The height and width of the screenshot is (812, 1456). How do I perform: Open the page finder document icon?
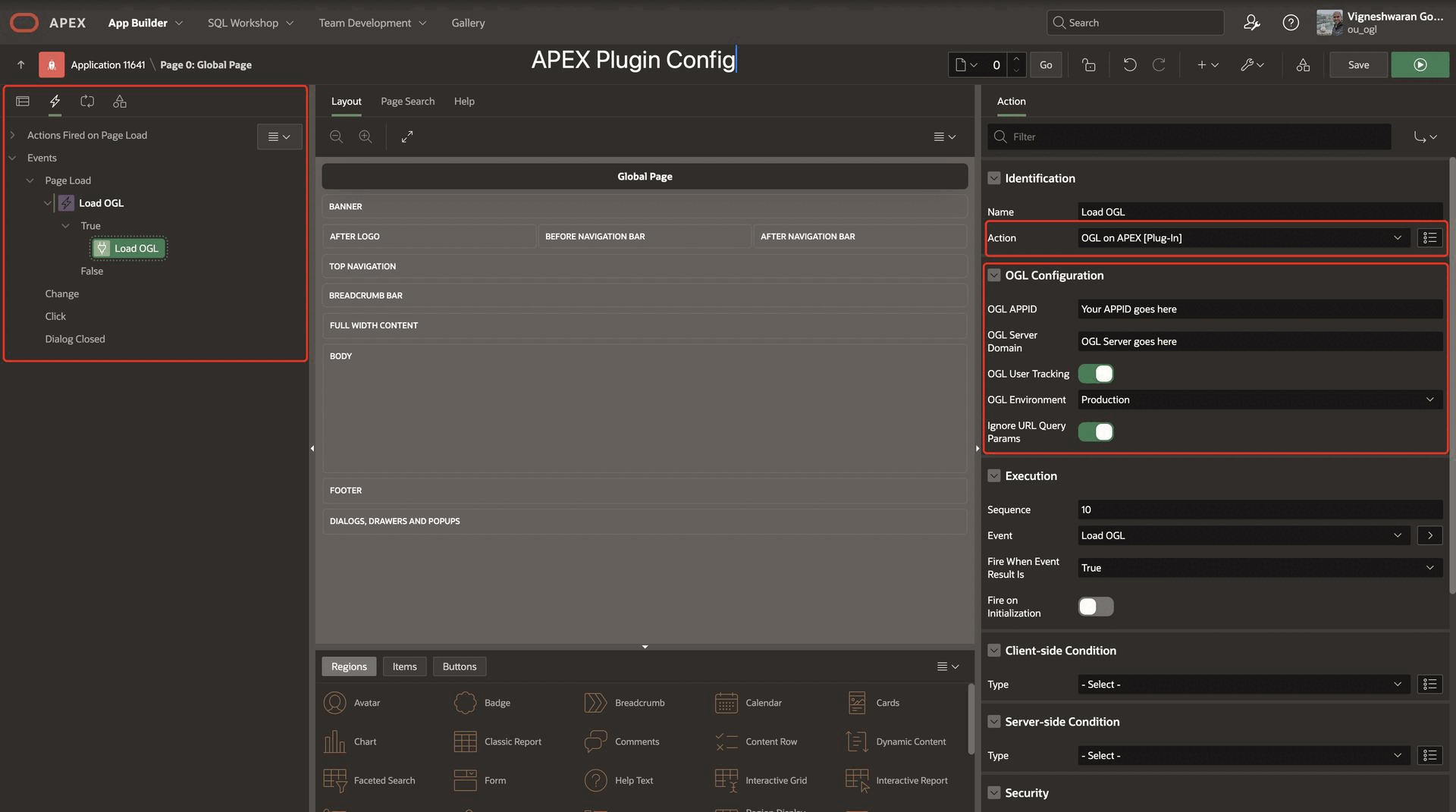point(965,65)
